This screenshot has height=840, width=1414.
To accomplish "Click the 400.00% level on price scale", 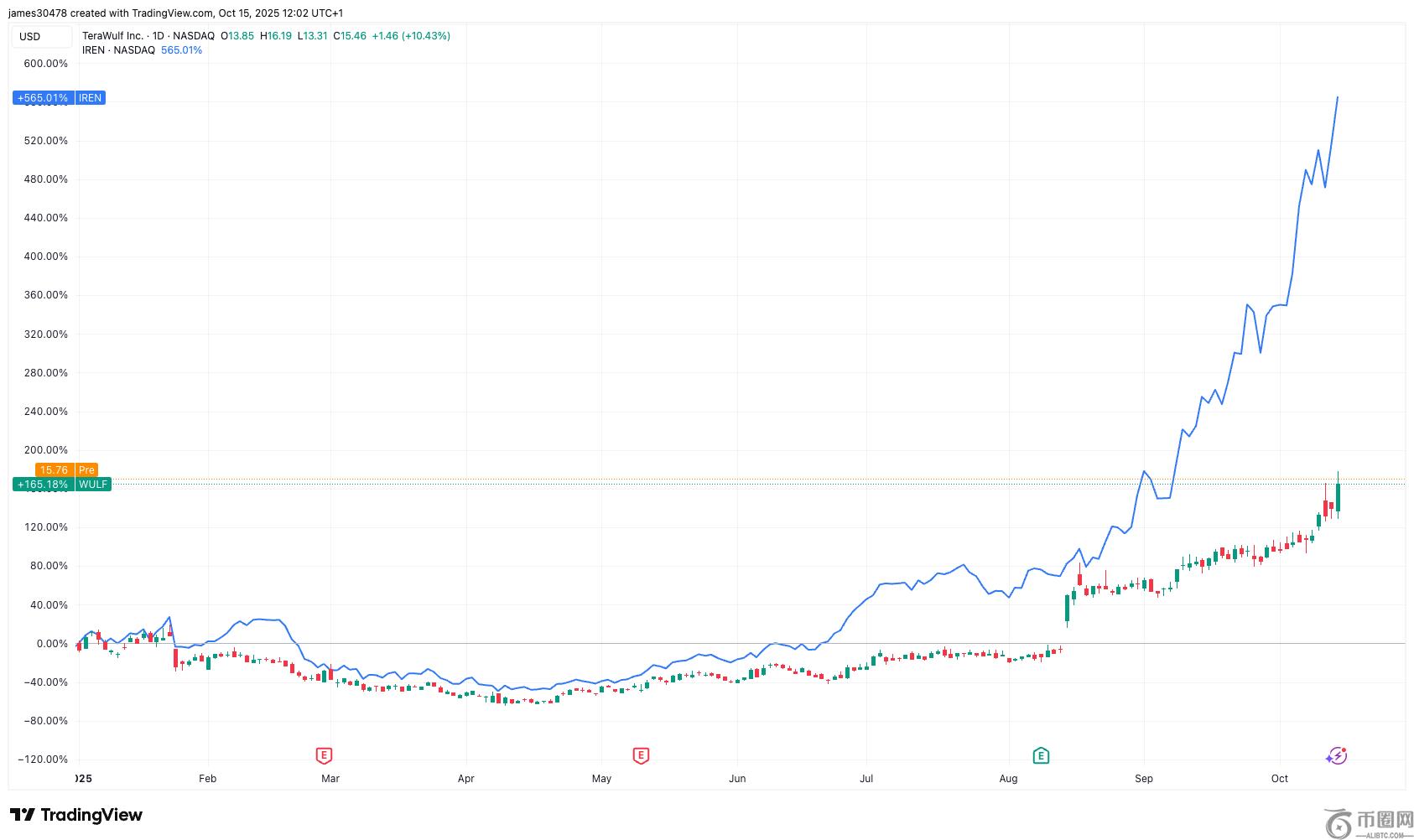I will [46, 257].
